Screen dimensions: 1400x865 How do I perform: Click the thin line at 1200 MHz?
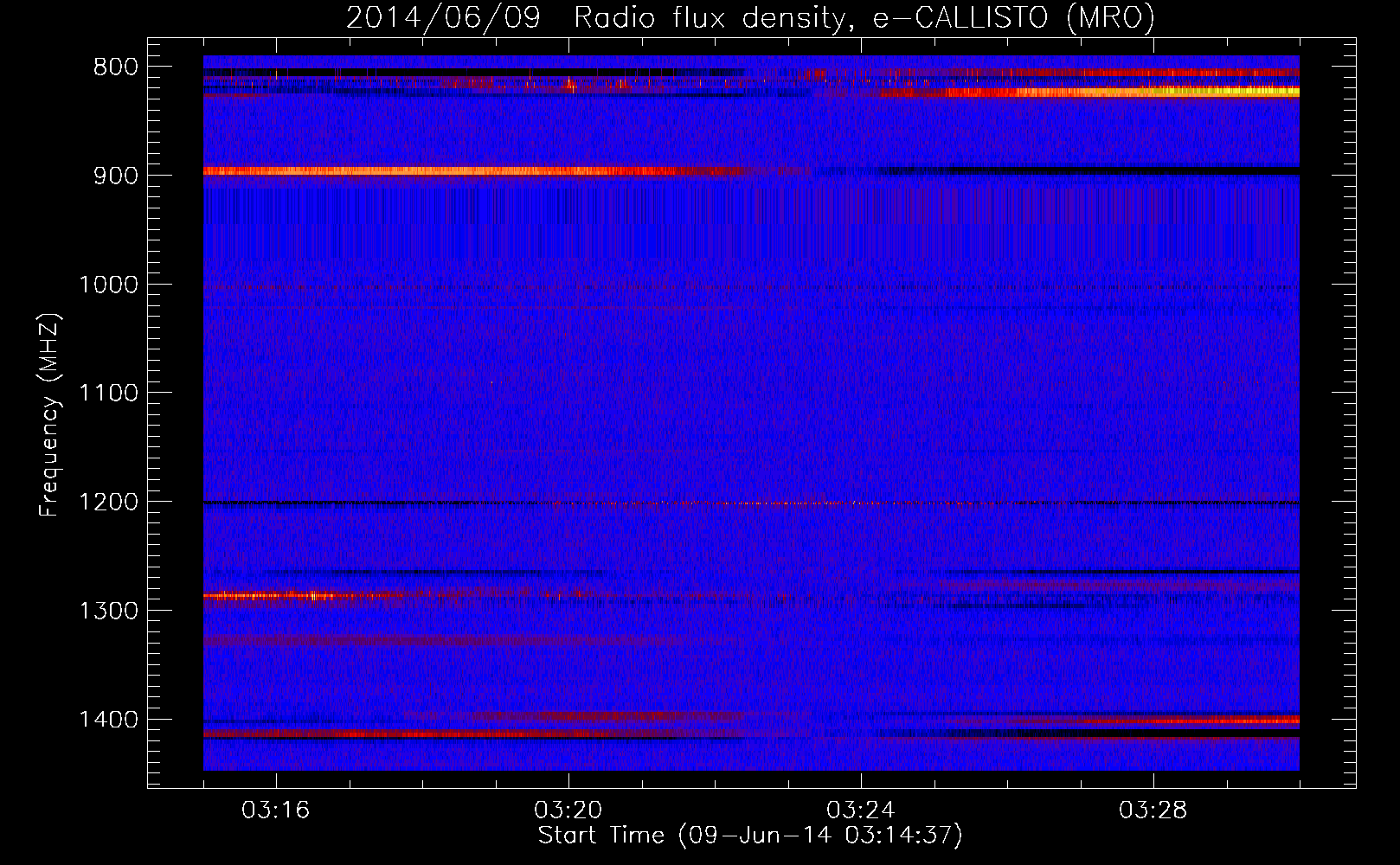(x=751, y=503)
